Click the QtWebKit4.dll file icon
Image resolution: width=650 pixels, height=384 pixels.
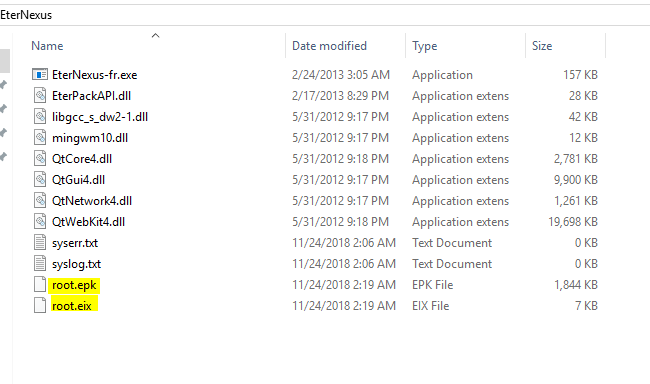tap(40, 222)
